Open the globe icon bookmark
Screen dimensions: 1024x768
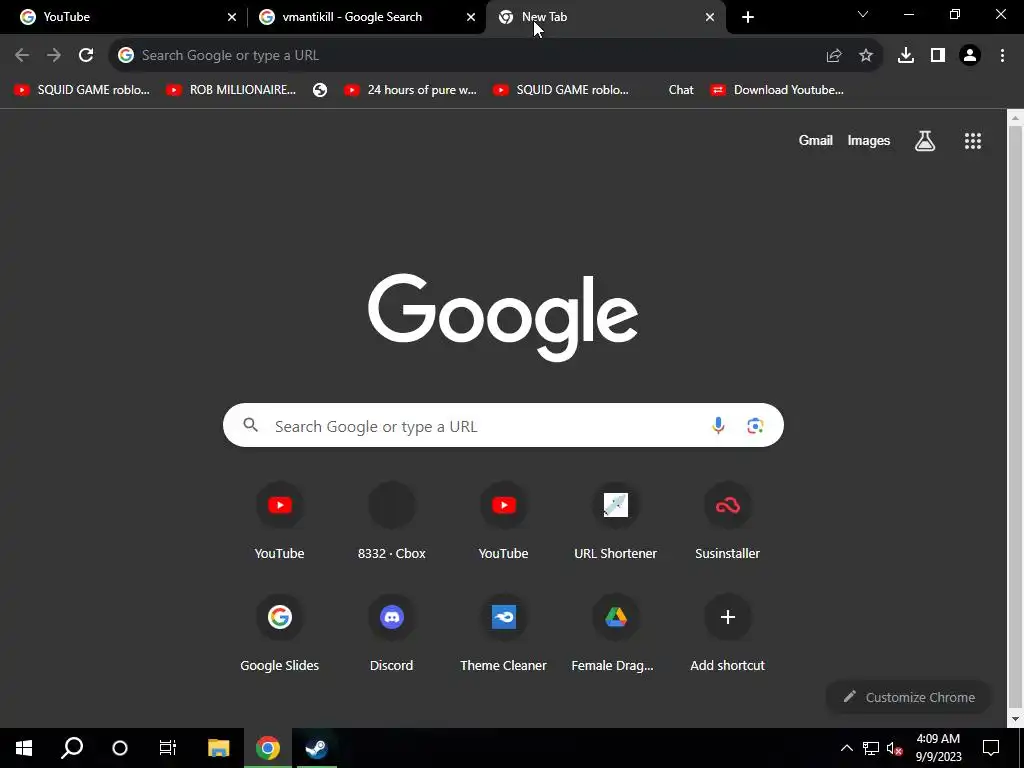320,90
